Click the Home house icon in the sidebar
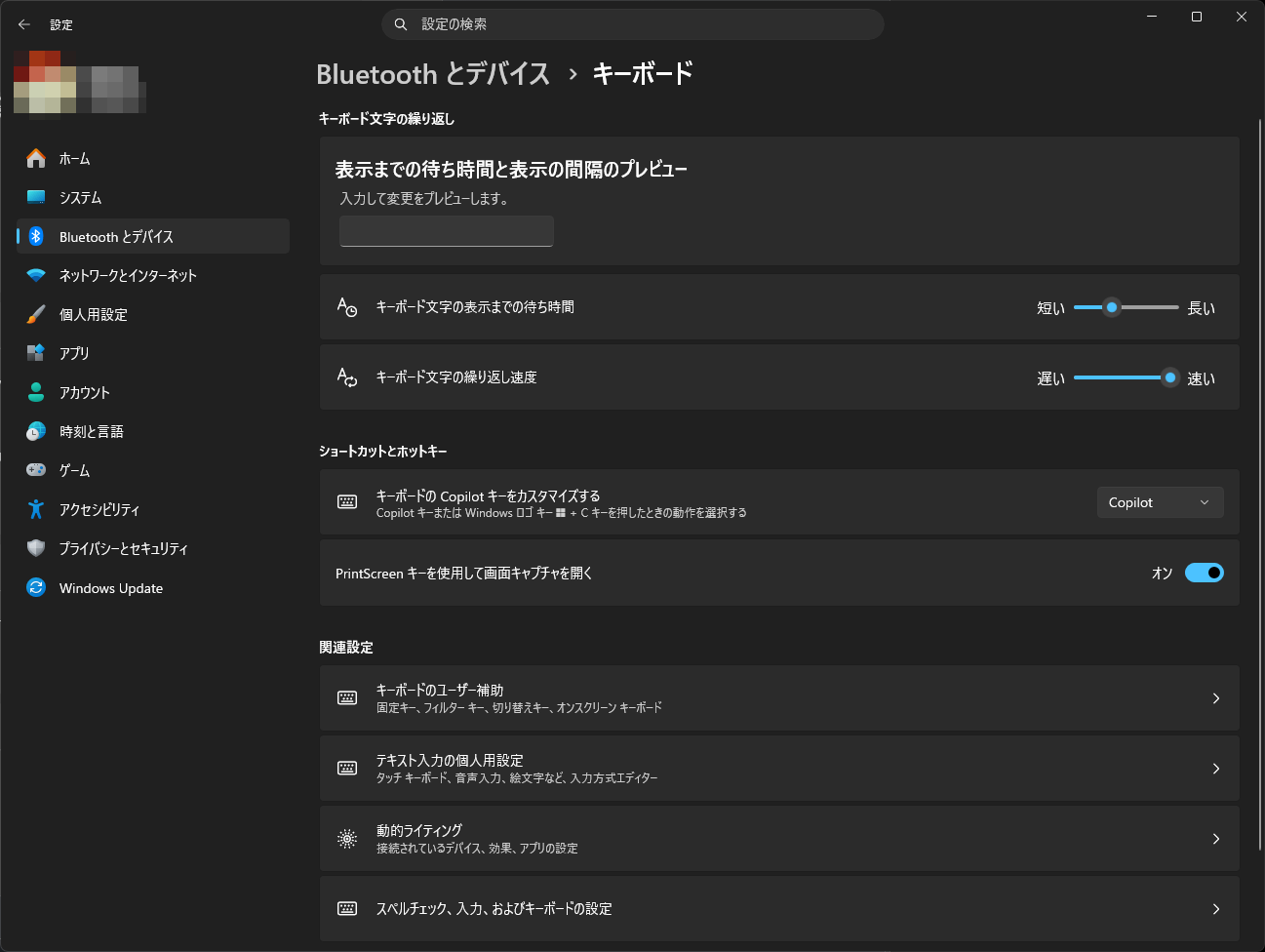Image resolution: width=1265 pixels, height=952 pixels. [x=36, y=158]
